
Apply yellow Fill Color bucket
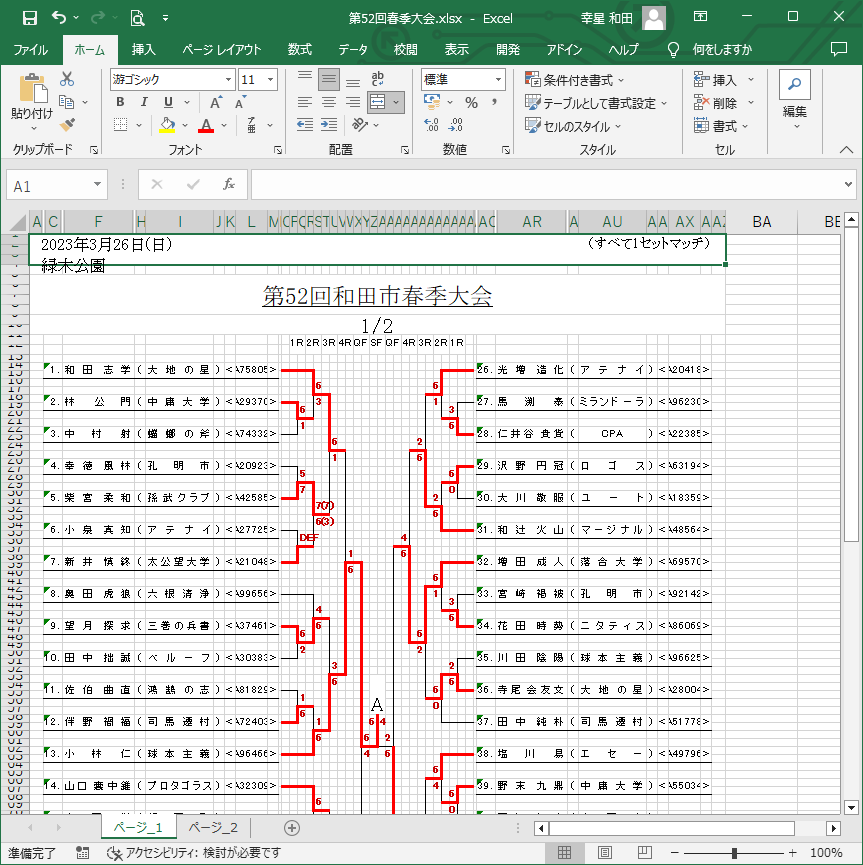[x=167, y=125]
